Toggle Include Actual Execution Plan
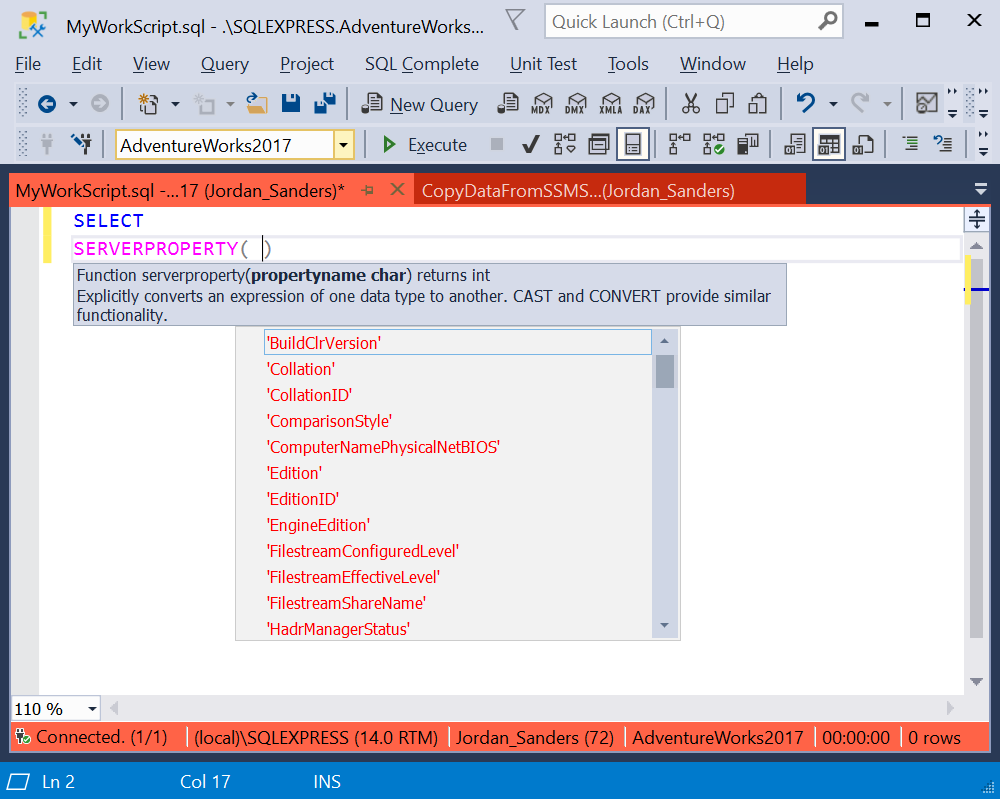This screenshot has height=799, width=1000. [680, 145]
